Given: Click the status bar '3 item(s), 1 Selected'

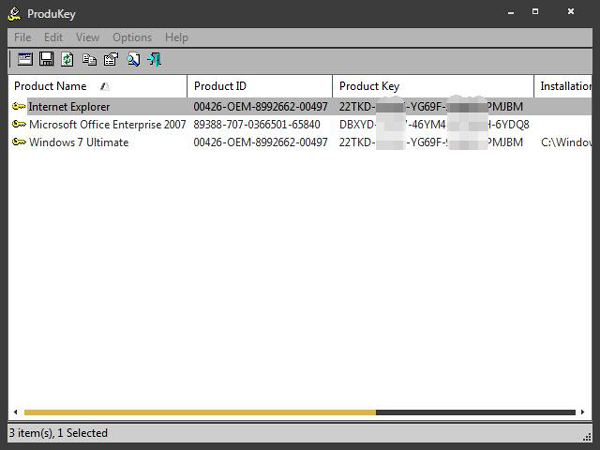Looking at the screenshot, I should point(58,433).
